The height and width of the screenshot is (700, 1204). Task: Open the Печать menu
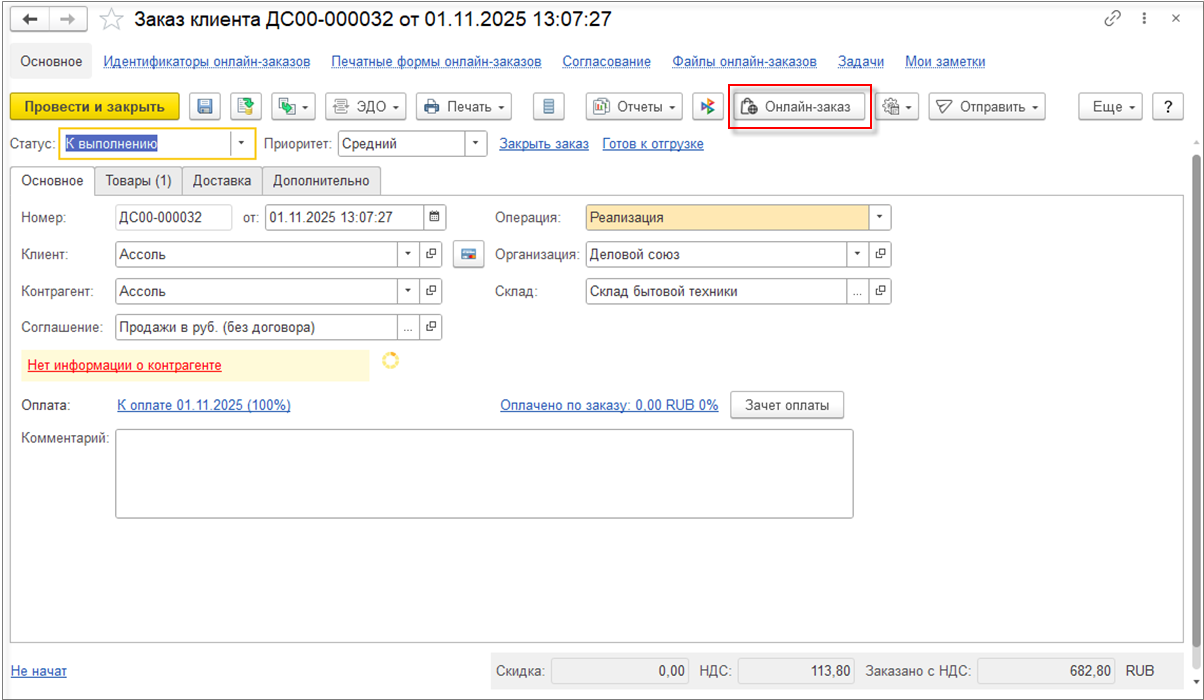(464, 107)
